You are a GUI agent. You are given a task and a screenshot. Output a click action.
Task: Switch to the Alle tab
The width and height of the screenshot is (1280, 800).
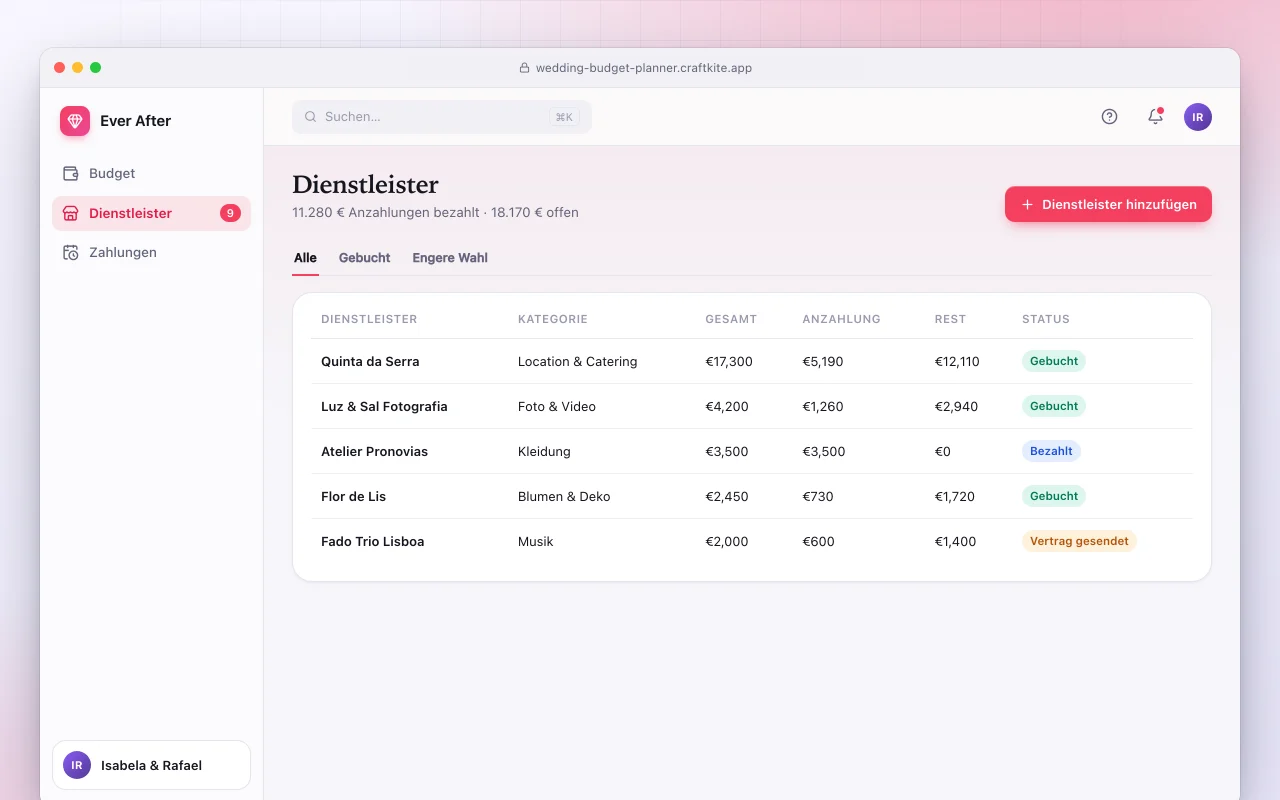pyautogui.click(x=305, y=258)
